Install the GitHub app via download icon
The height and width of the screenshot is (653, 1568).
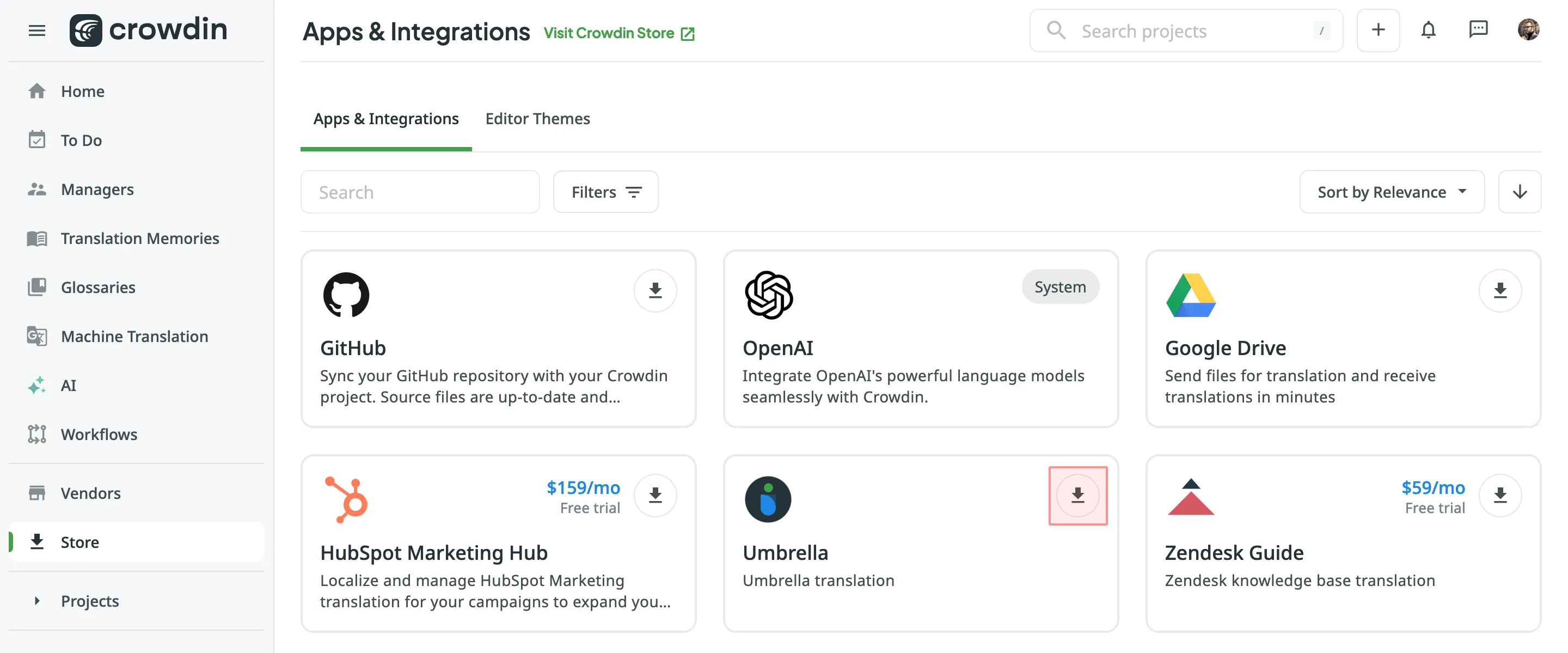click(655, 291)
